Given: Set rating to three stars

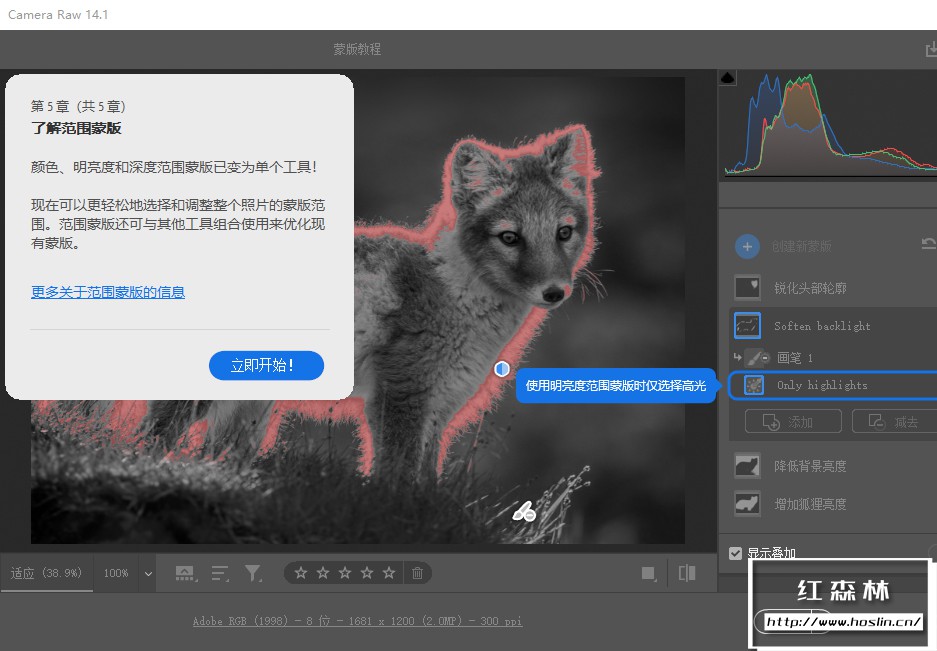Looking at the screenshot, I should coord(345,573).
